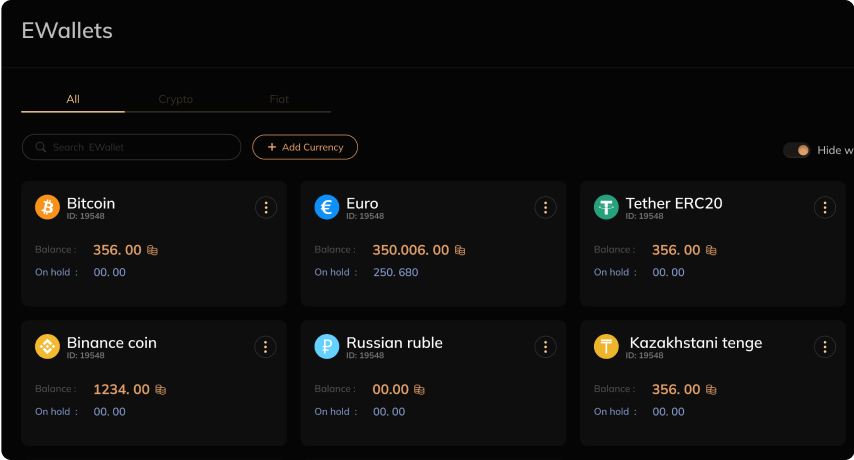Click the Tether ERC20 logo icon
This screenshot has width=854, height=460.
click(606, 207)
